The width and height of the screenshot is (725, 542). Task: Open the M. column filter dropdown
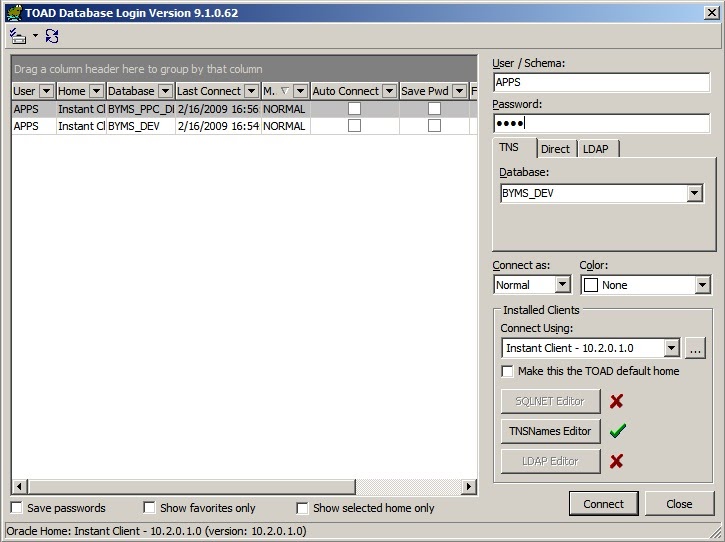(301, 91)
